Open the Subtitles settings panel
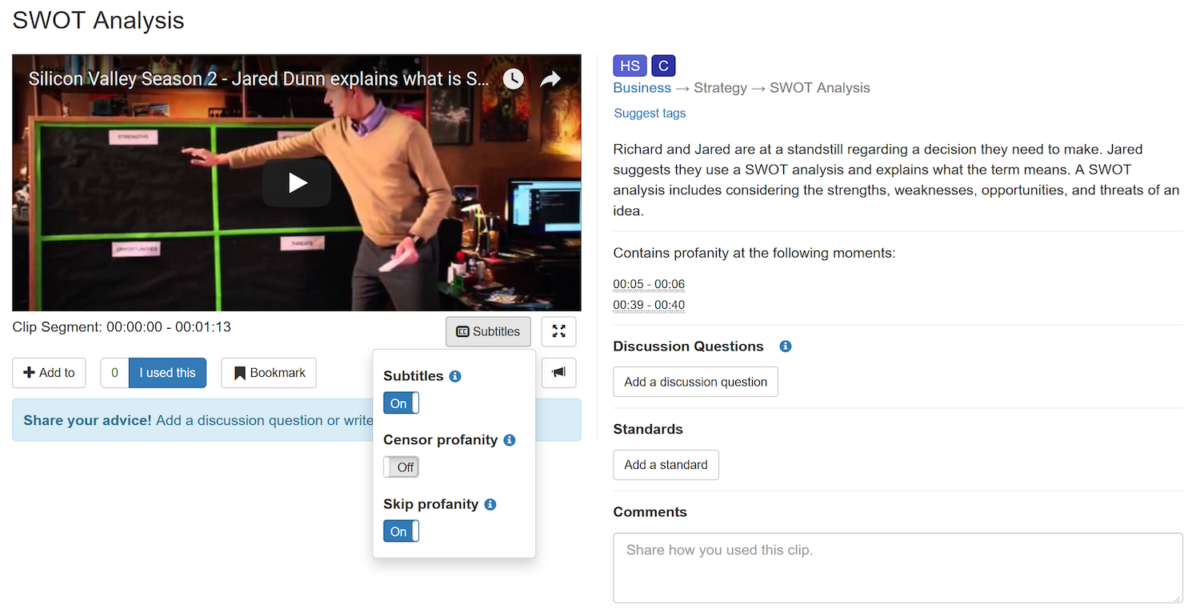This screenshot has height=613, width=1200. 488,331
